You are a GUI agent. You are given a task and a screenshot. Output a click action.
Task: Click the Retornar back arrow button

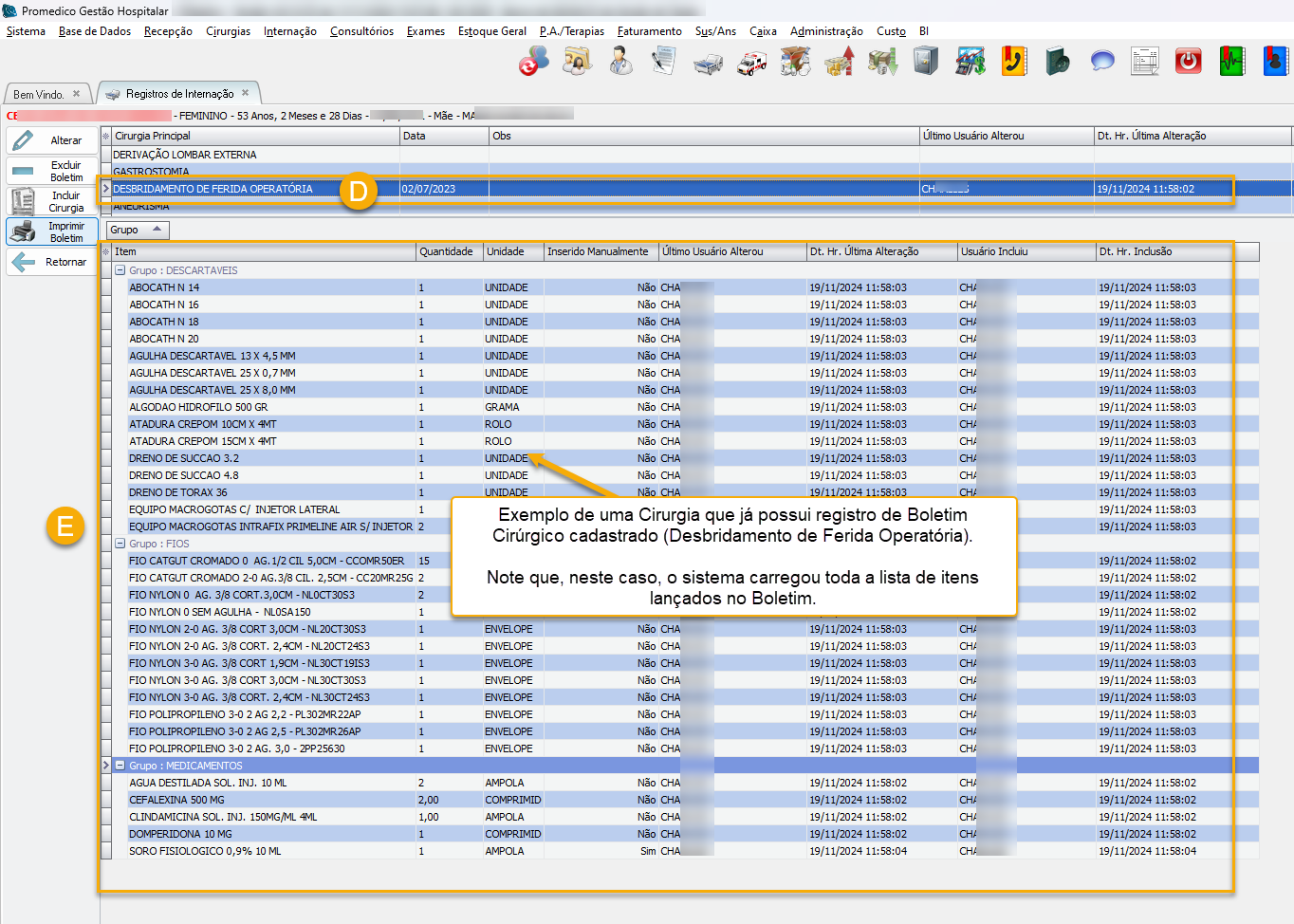(52, 262)
